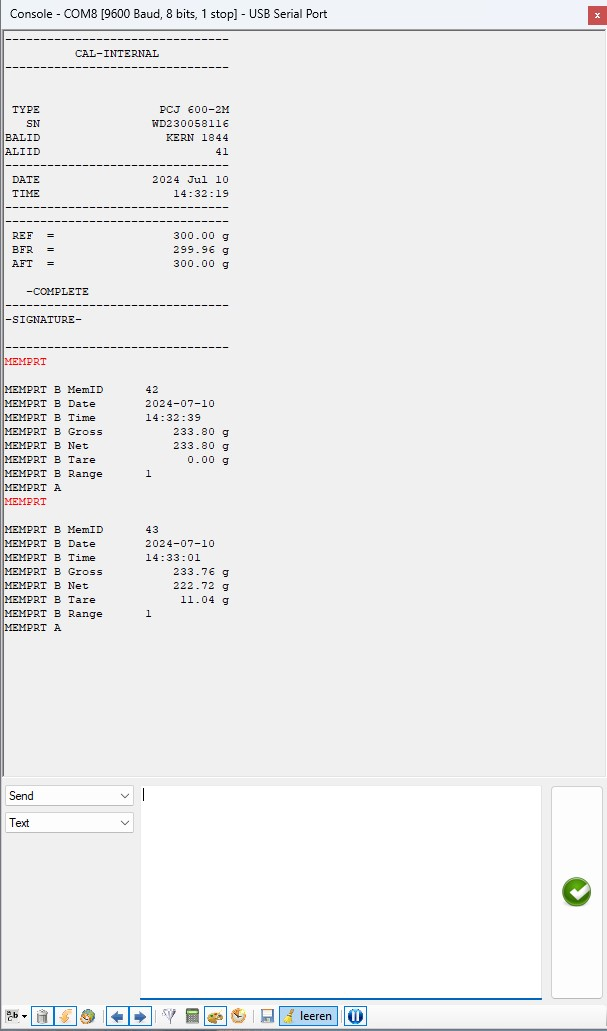Click the floppy disk save icon
The image size is (607, 1031).
click(267, 1016)
